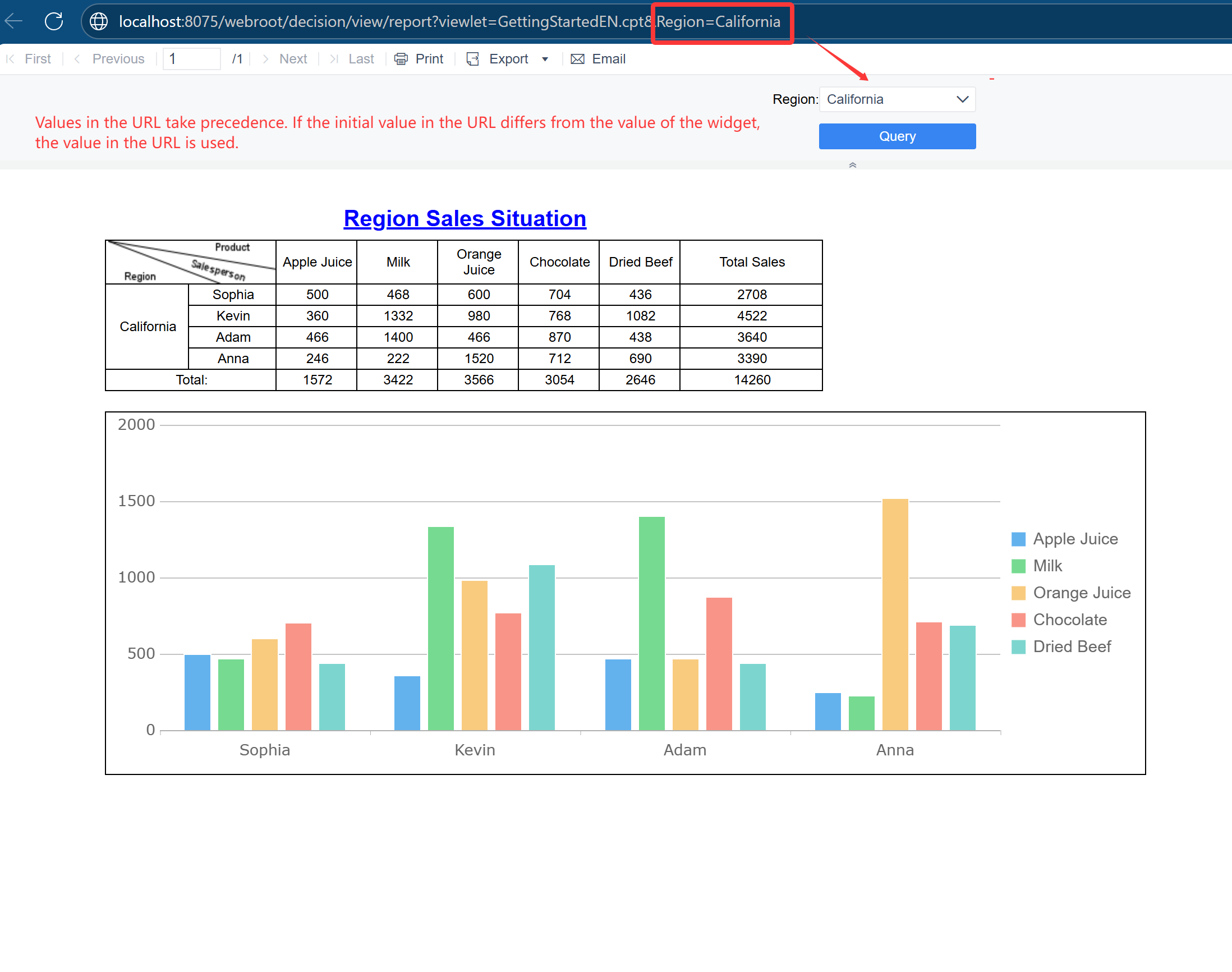
Task: Focus the page number input field
Action: [x=192, y=59]
